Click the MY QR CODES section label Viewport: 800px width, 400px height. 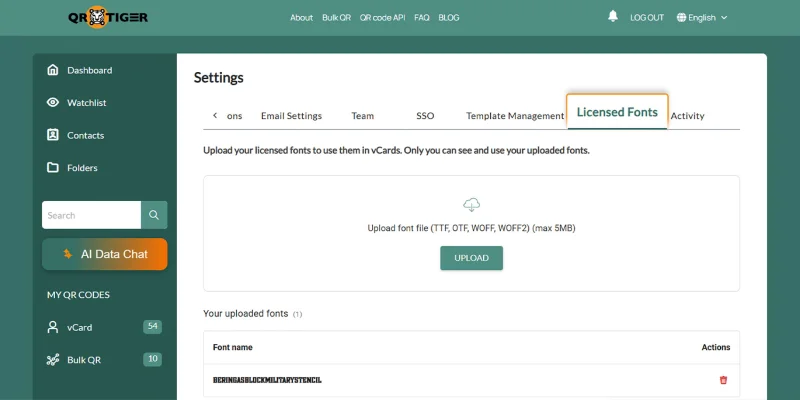78,295
